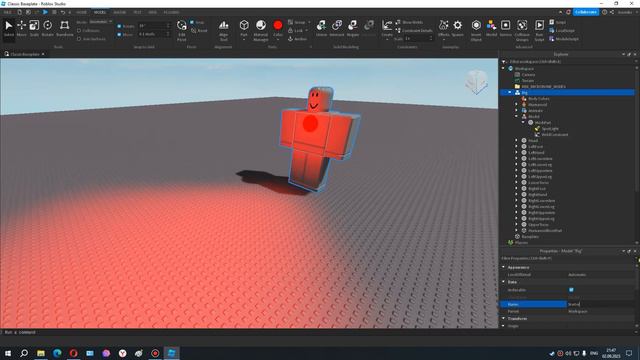The height and width of the screenshot is (360, 640).
Task: Open Collision Groups
Action: pos(522,30)
